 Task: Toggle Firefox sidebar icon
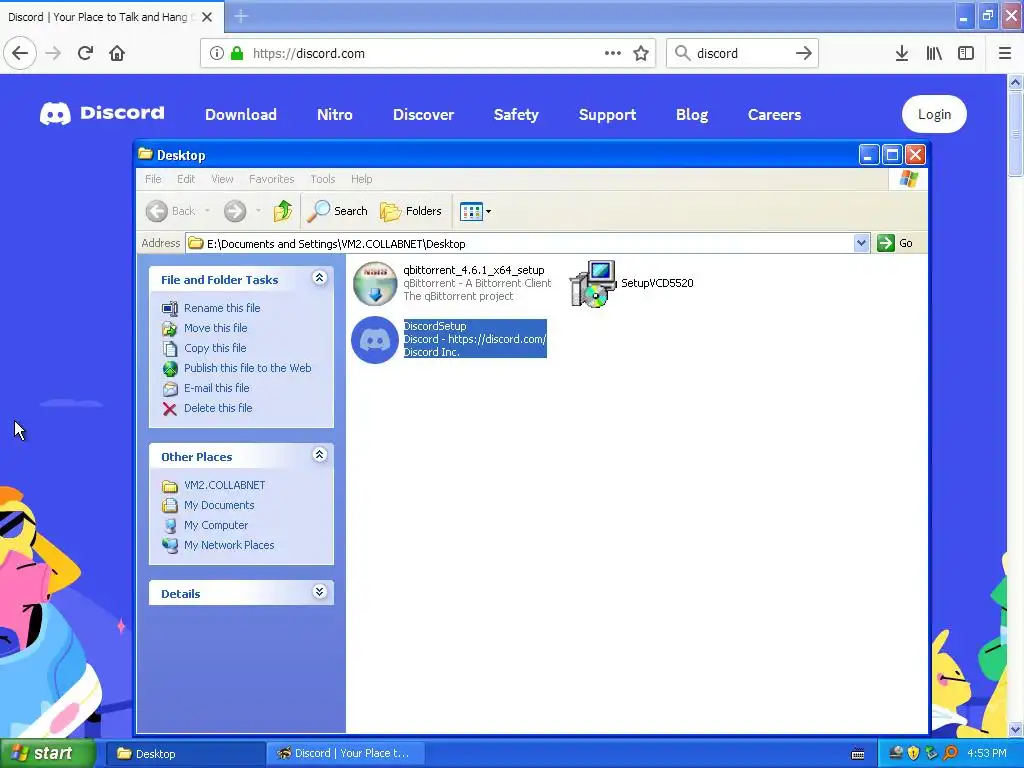[966, 53]
